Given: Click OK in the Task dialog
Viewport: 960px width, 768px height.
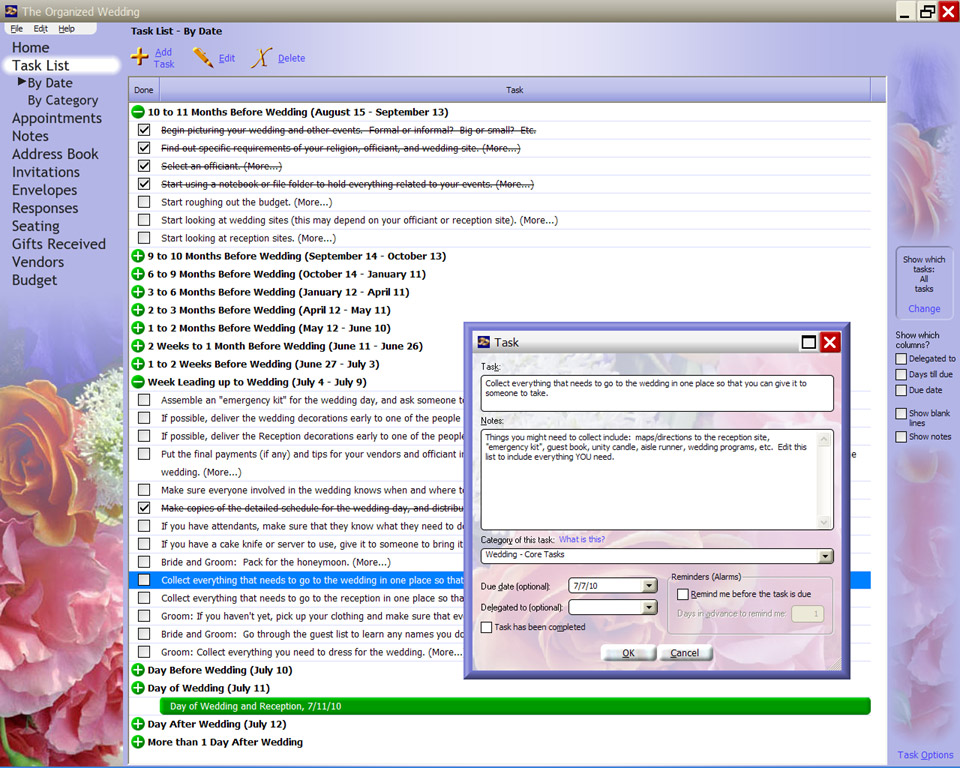Looking at the screenshot, I should (x=629, y=653).
